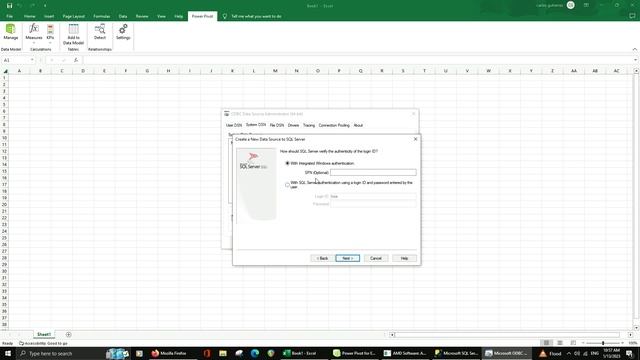The height and width of the screenshot is (360, 640).
Task: Click Cancel in the SQL Server dialog
Action: tap(376, 258)
